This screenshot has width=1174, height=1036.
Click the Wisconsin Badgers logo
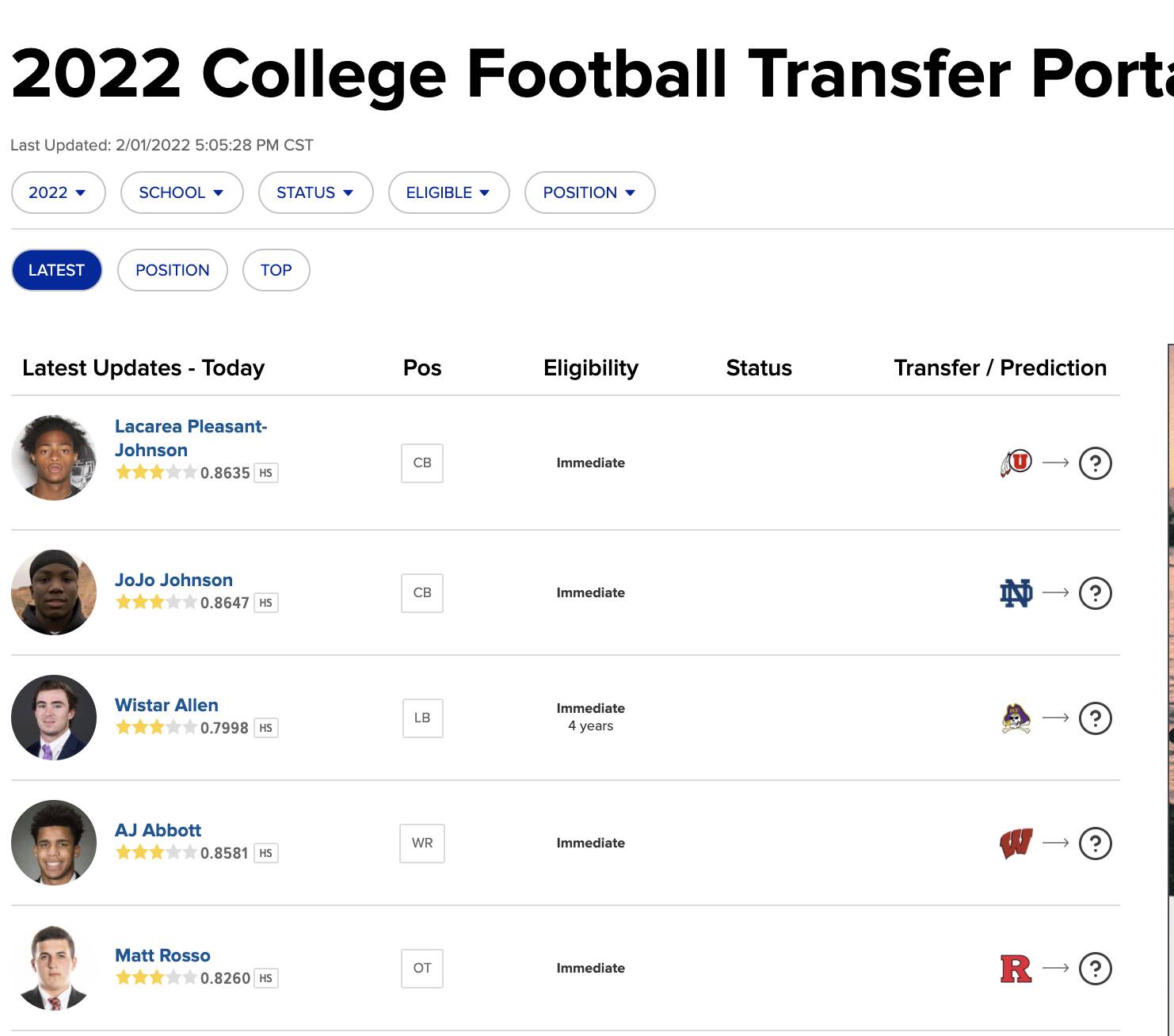point(1016,843)
